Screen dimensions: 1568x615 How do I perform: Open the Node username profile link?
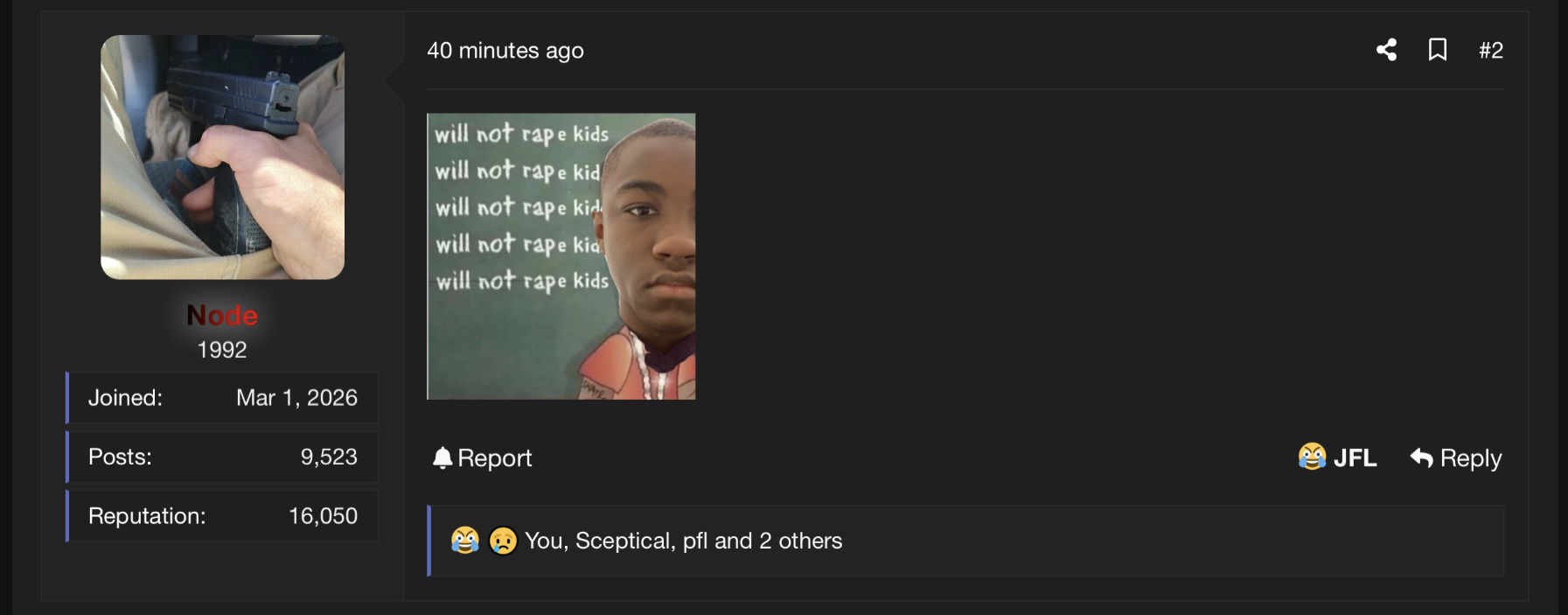click(x=222, y=315)
